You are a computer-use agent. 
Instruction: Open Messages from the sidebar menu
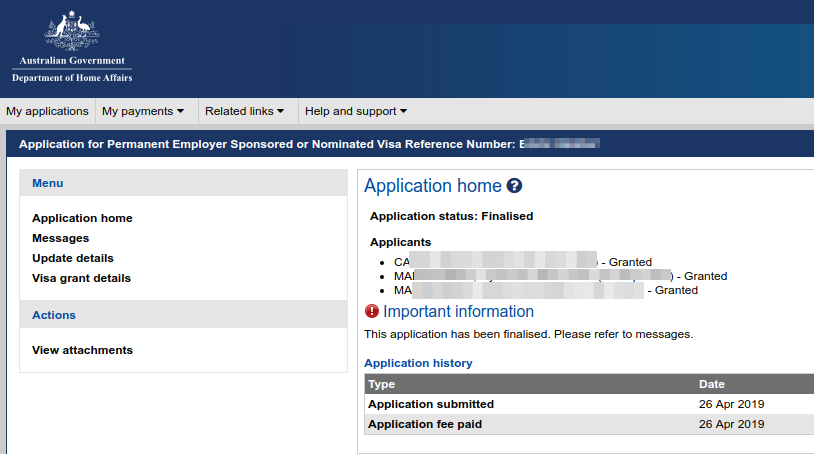tap(60, 238)
